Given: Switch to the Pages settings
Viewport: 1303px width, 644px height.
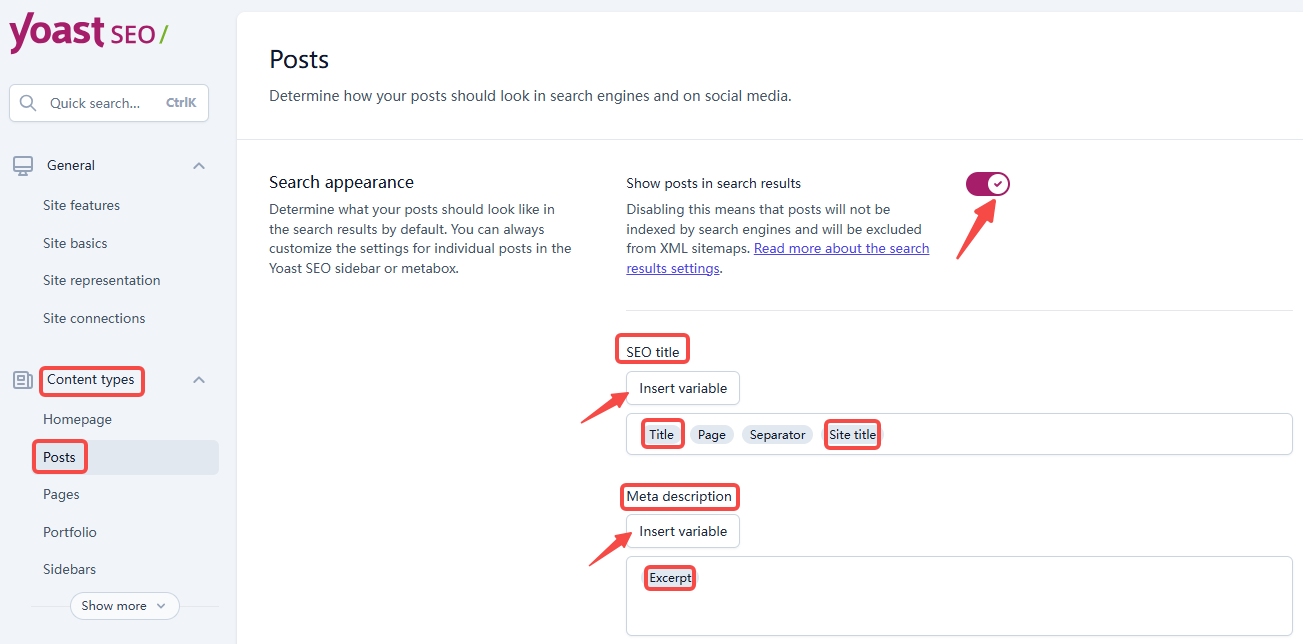Looking at the screenshot, I should [61, 493].
